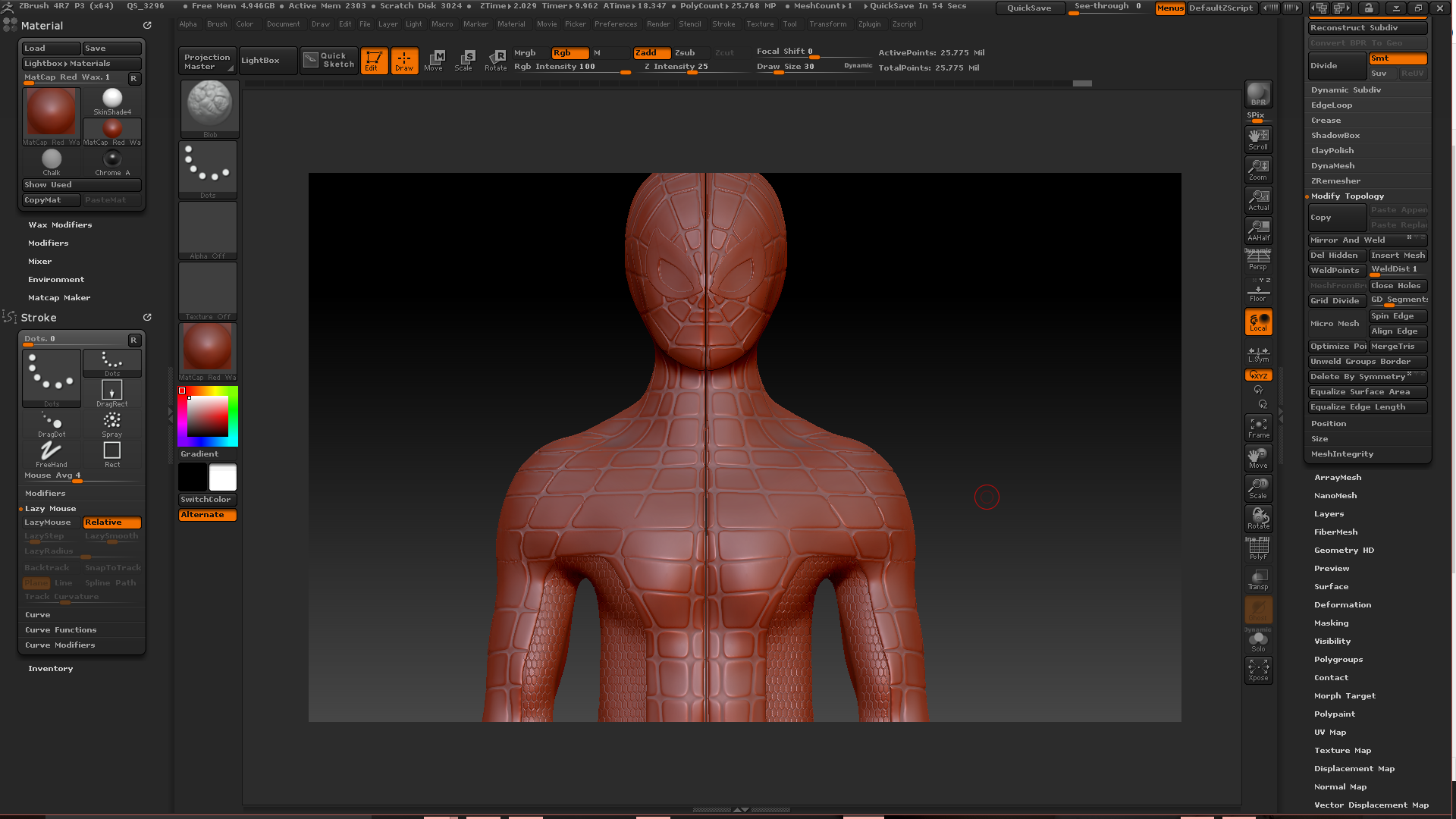Click the Xpose icon
Screen dimensions: 1456x819
(x=1258, y=670)
